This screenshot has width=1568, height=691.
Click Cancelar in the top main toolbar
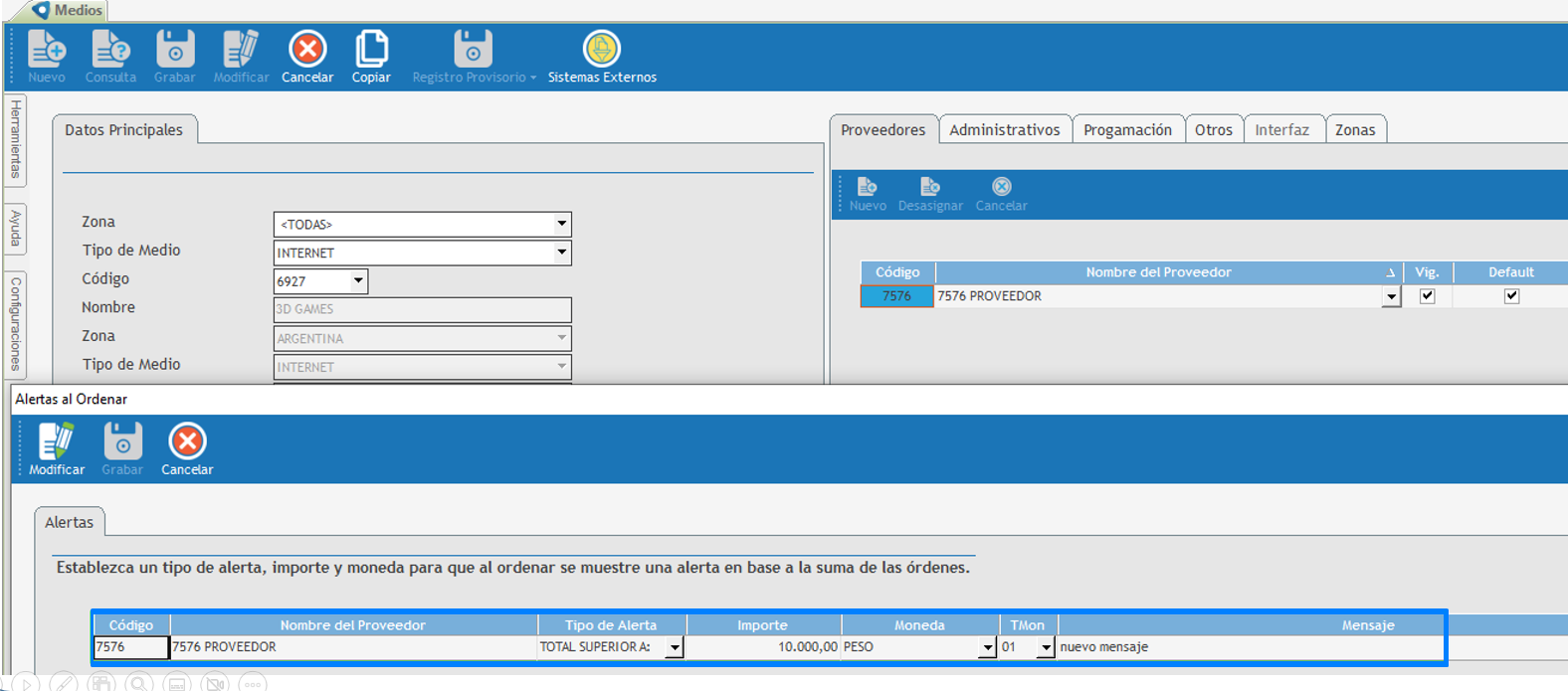[307, 56]
